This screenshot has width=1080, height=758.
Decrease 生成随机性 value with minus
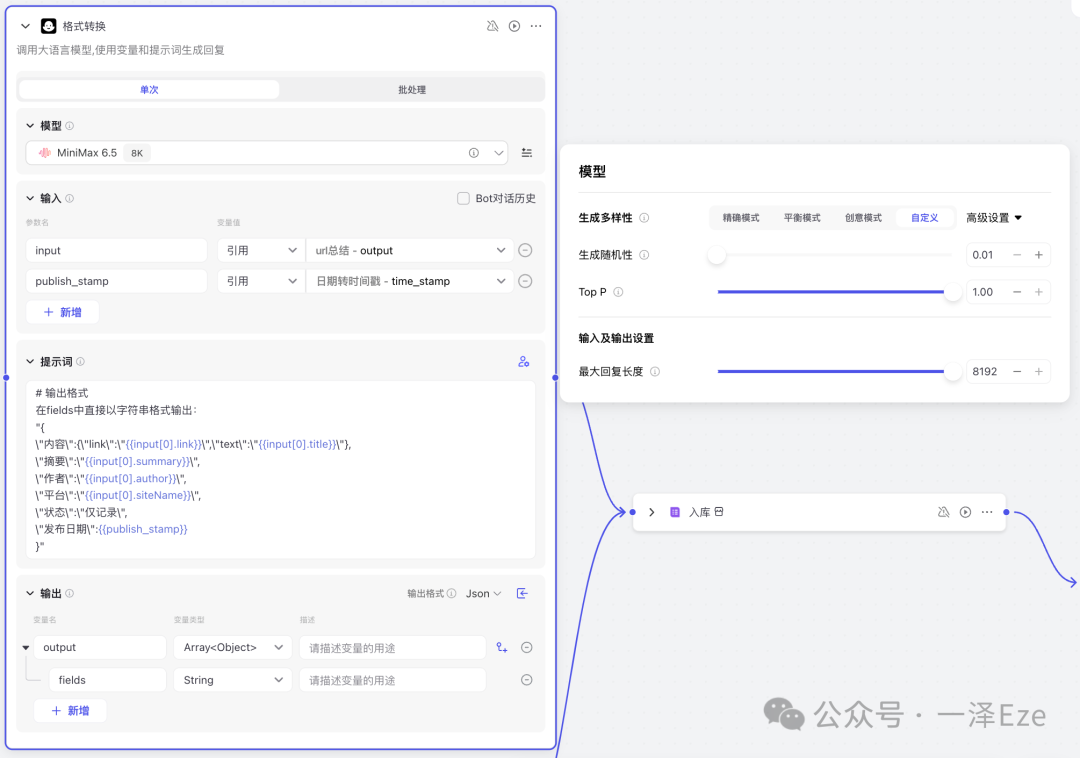(1017, 255)
